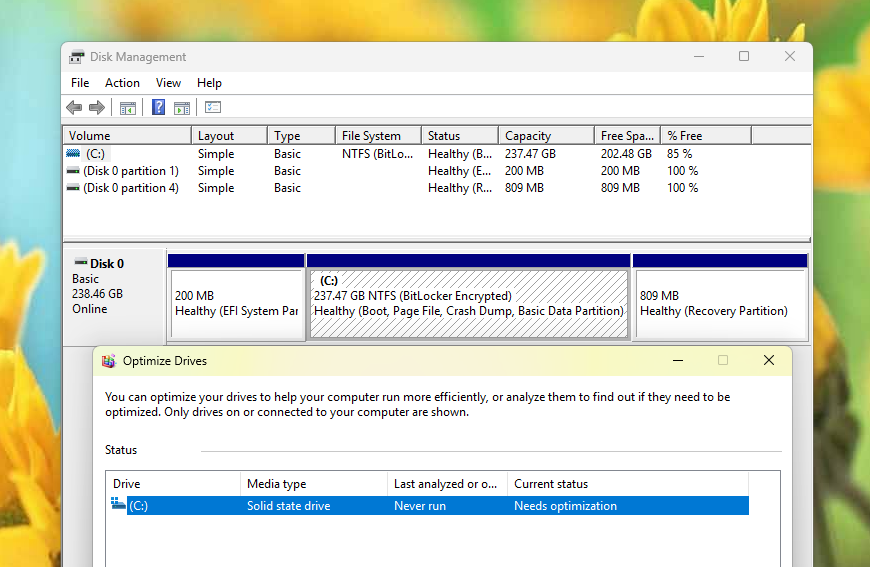
Task: Click Solid state drive media type cell
Action: 289,505
